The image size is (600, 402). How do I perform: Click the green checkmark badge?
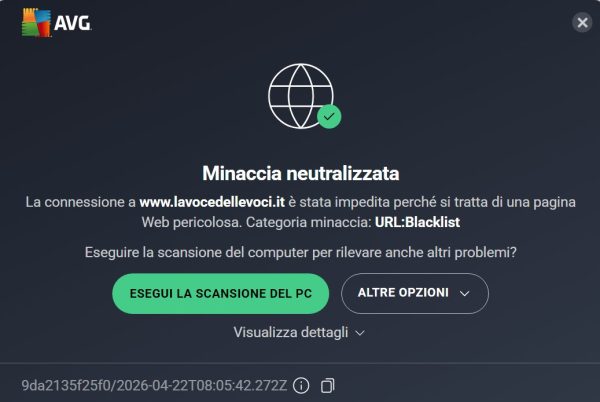[329, 117]
